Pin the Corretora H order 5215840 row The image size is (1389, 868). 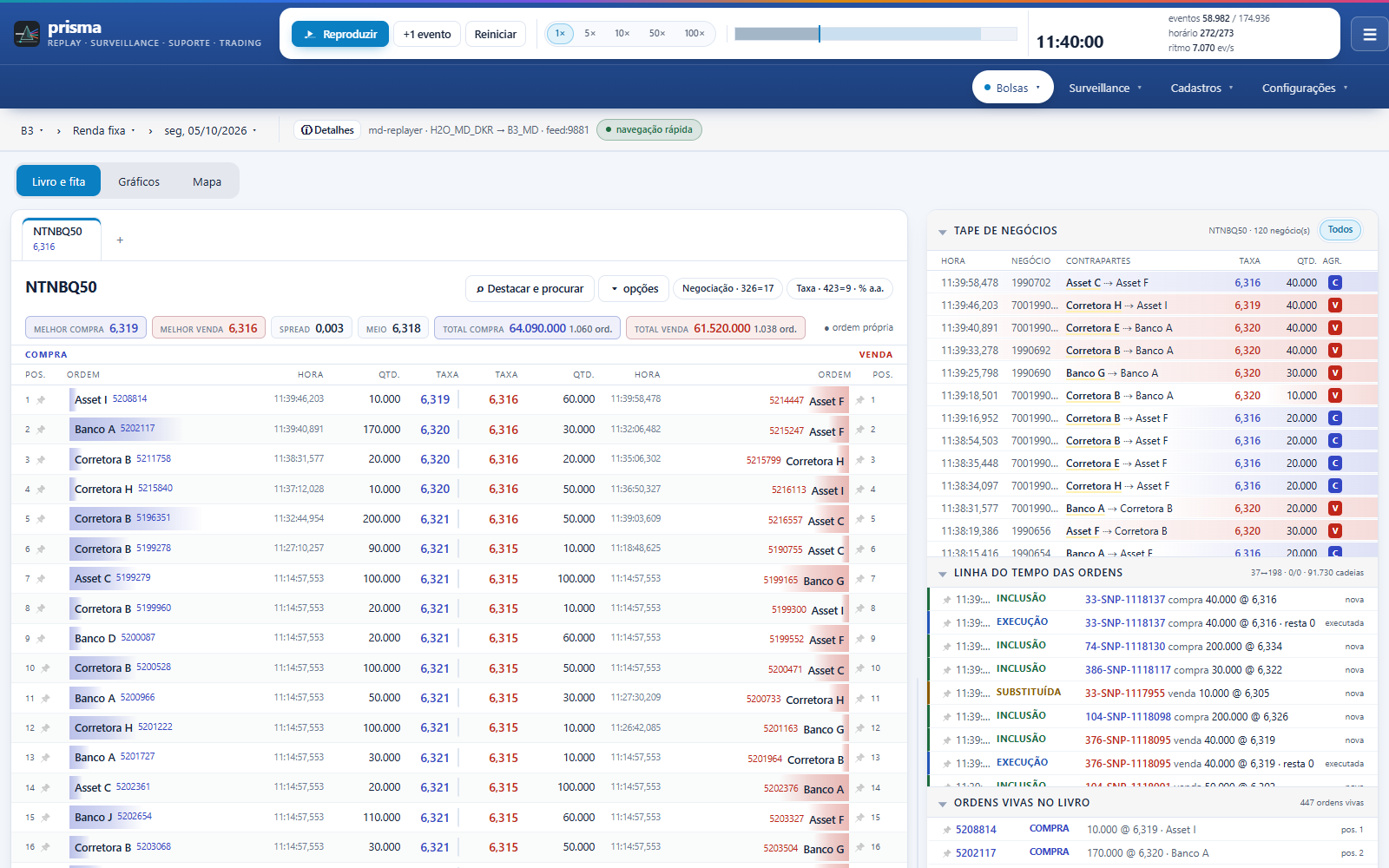click(x=41, y=490)
